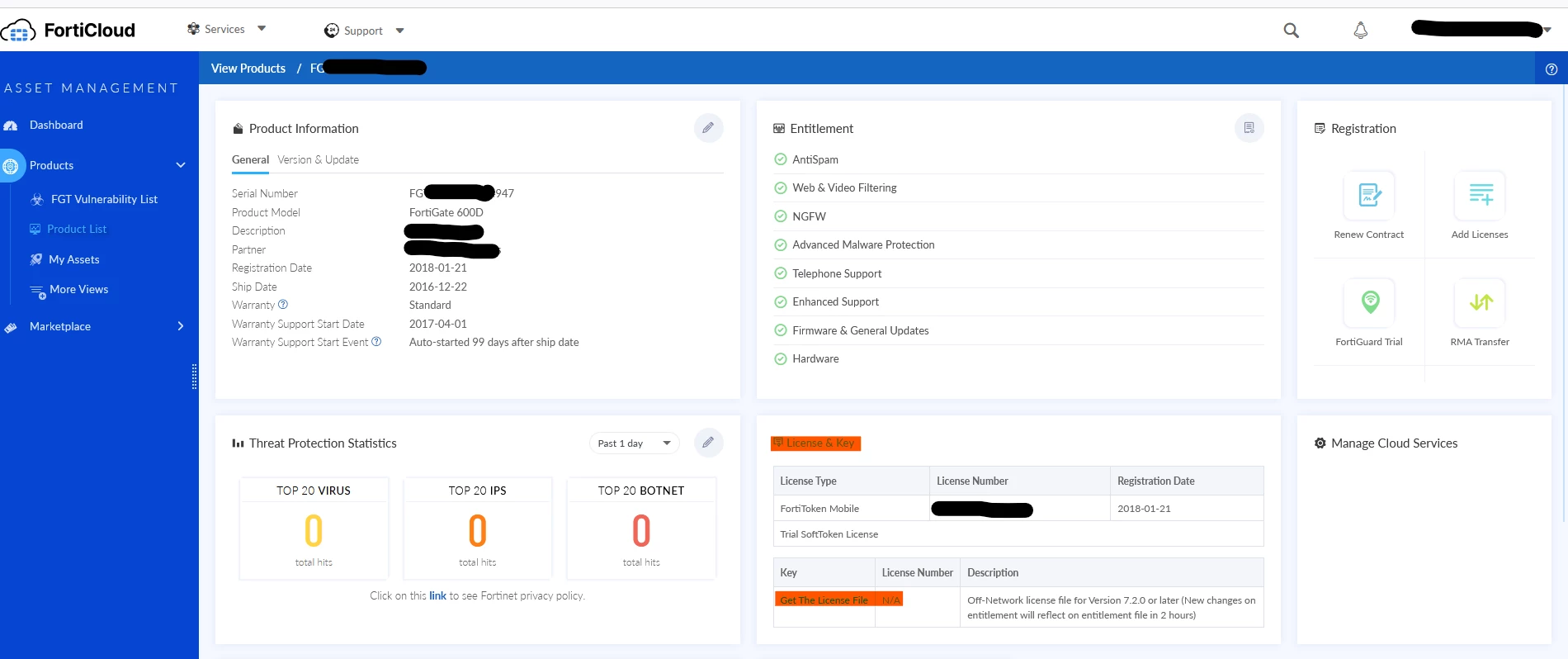Click the Trial SoftToken License text

(829, 534)
